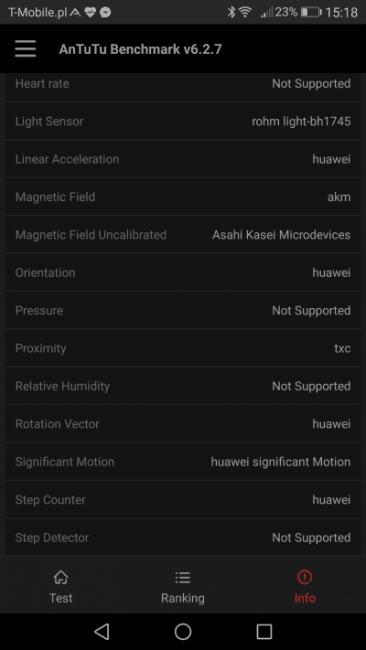Viewport: 366px width, 650px height.
Task: Tap the battery indicator icon
Action: (311, 12)
